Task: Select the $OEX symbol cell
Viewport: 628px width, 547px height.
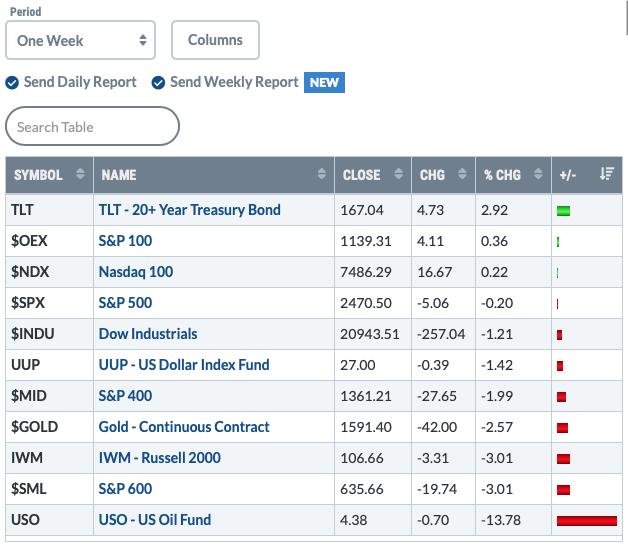Action: [x=49, y=241]
